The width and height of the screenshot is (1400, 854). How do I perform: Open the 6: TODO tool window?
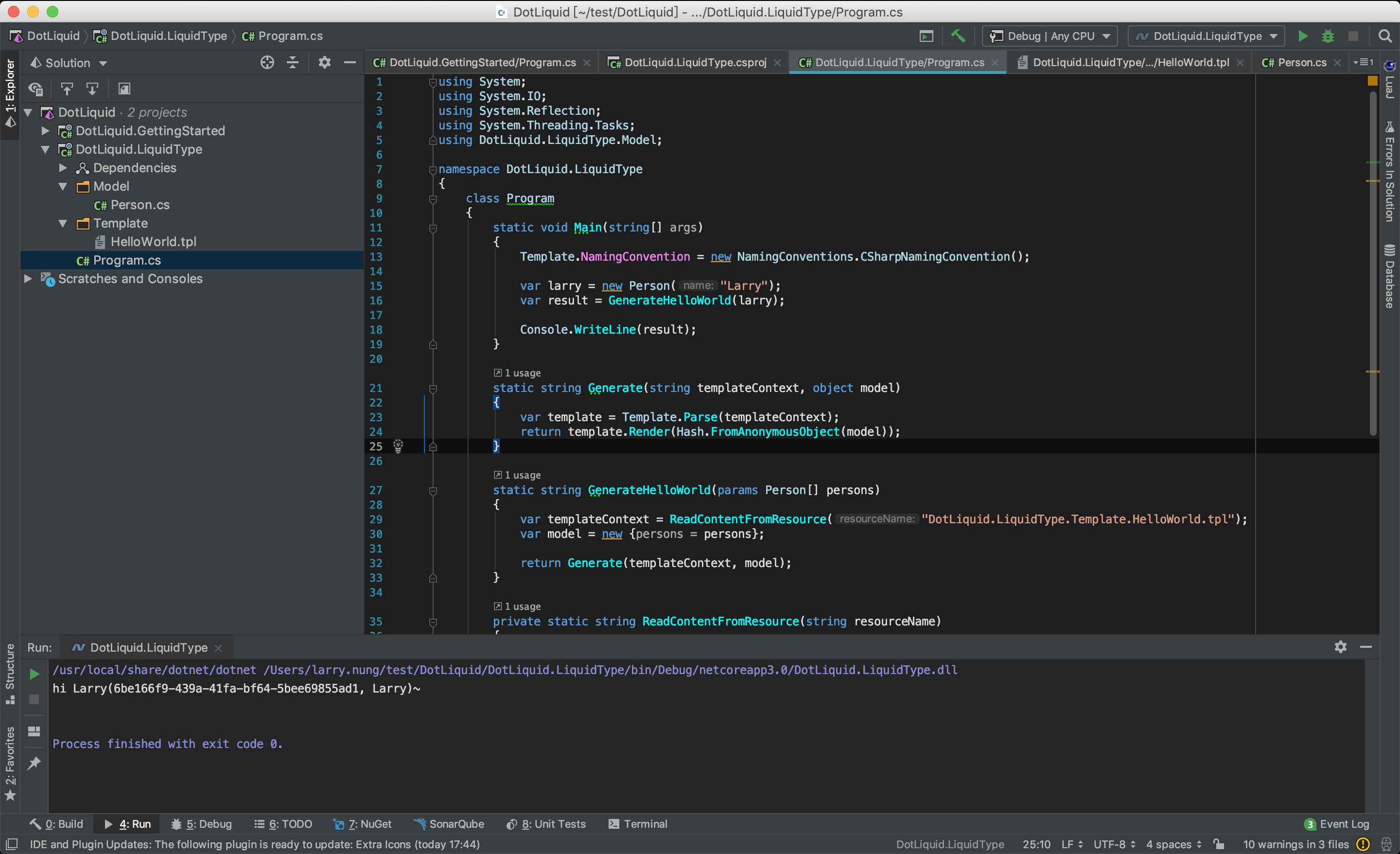[x=283, y=824]
